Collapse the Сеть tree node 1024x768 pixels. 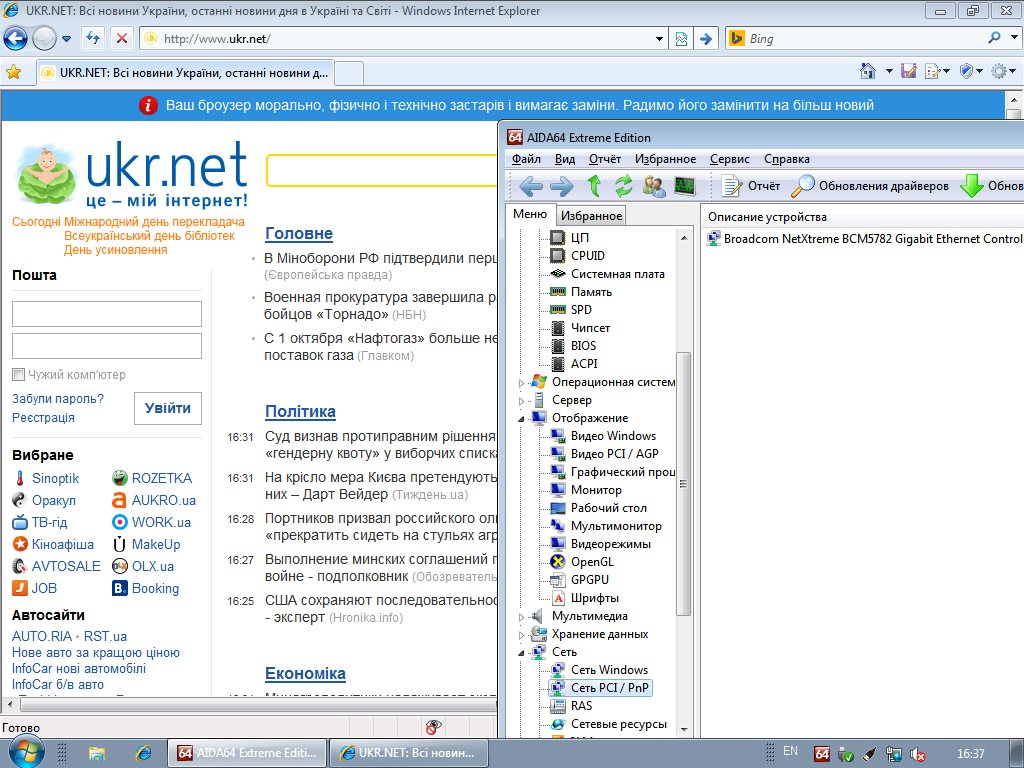521,652
